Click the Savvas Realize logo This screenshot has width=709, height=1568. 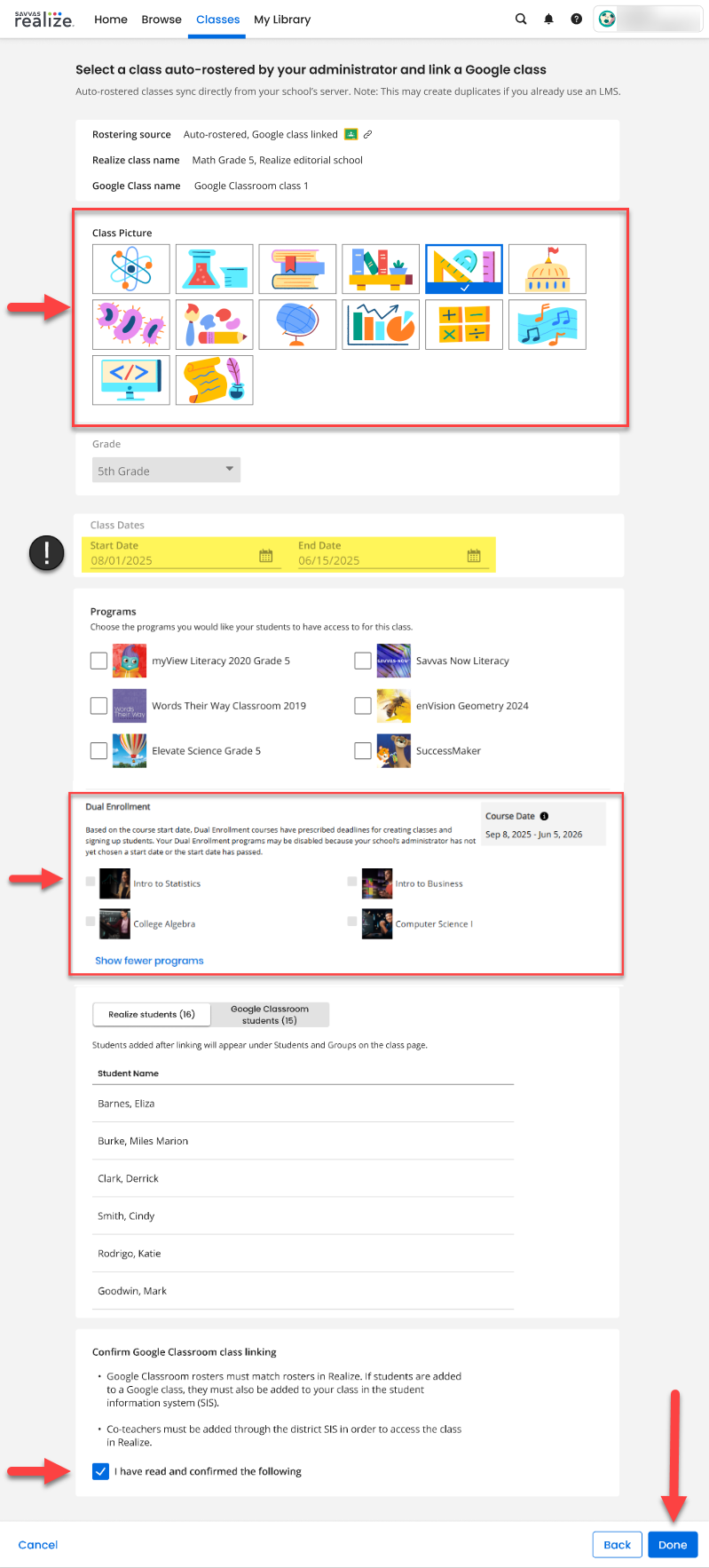pos(43,19)
